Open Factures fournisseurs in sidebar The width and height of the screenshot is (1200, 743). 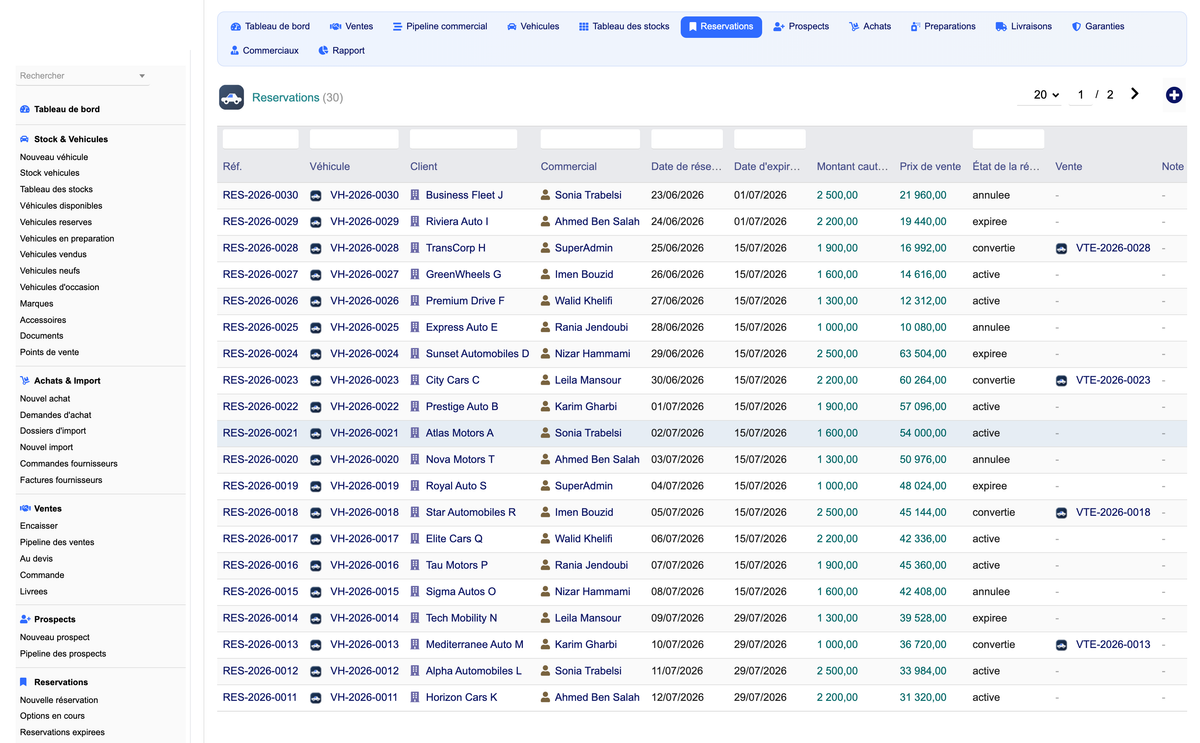[x=61, y=480]
